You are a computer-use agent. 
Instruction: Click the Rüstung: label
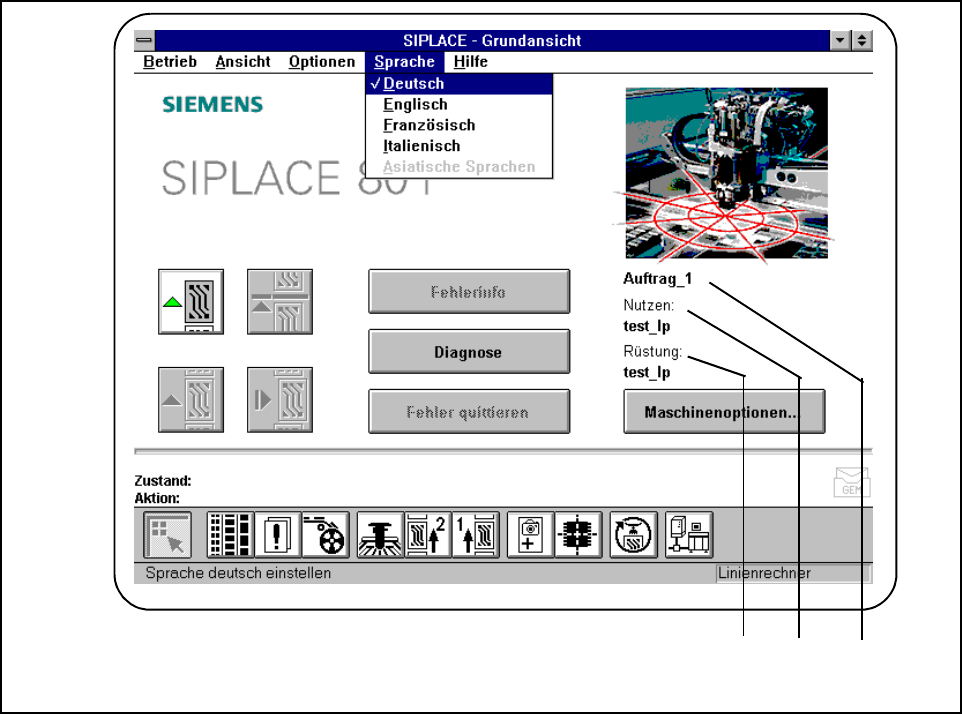point(653,351)
